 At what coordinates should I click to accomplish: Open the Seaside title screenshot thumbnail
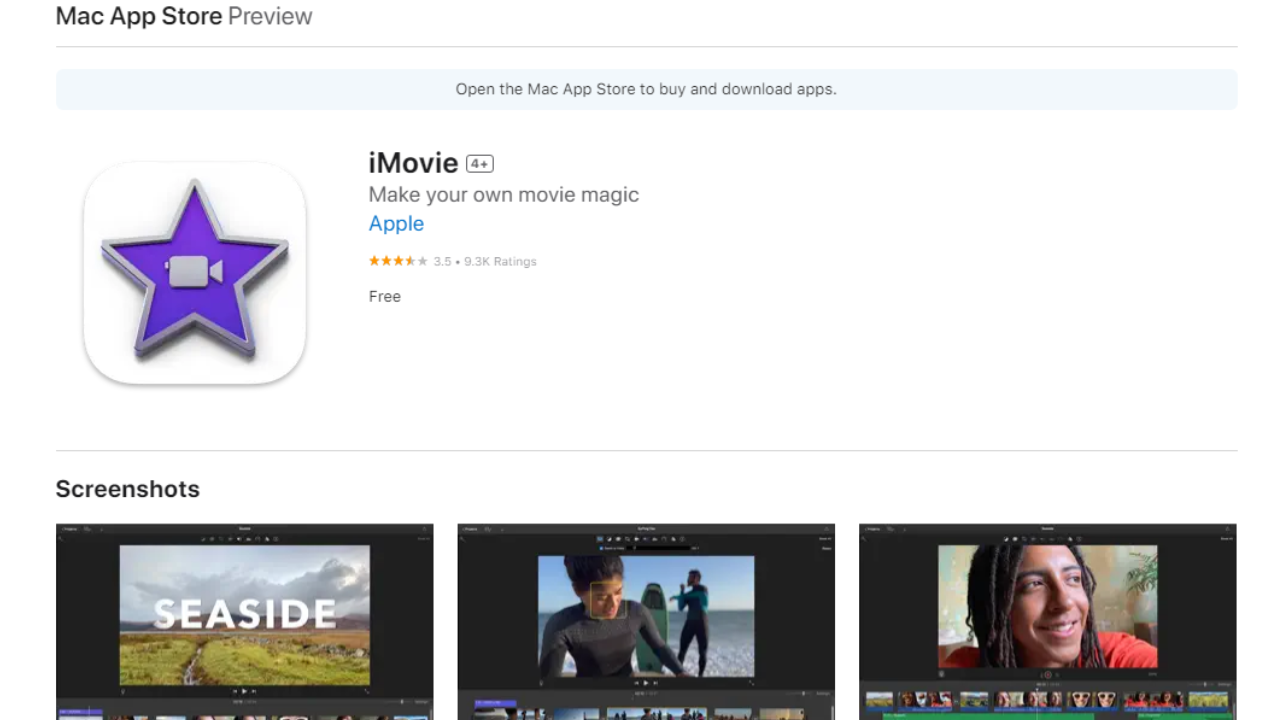(x=245, y=622)
